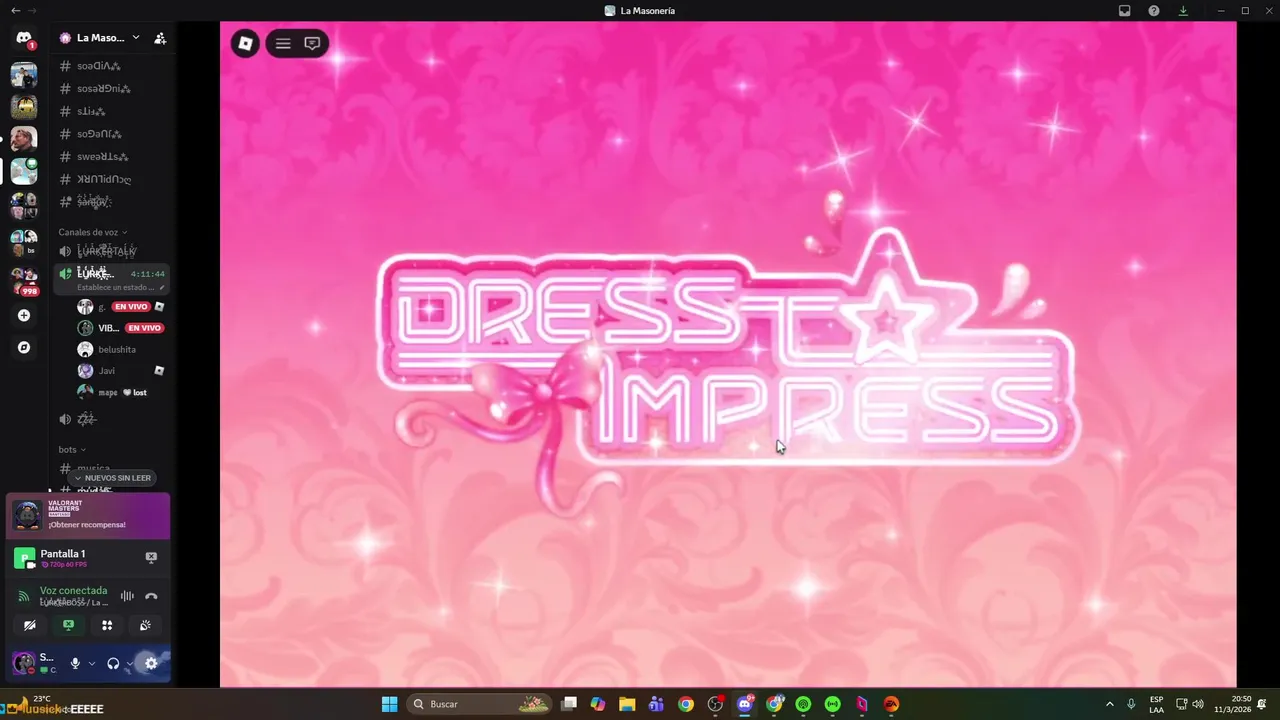Open activities icon in voice panel
Image resolution: width=1280 pixels, height=720 pixels.
coord(107,625)
